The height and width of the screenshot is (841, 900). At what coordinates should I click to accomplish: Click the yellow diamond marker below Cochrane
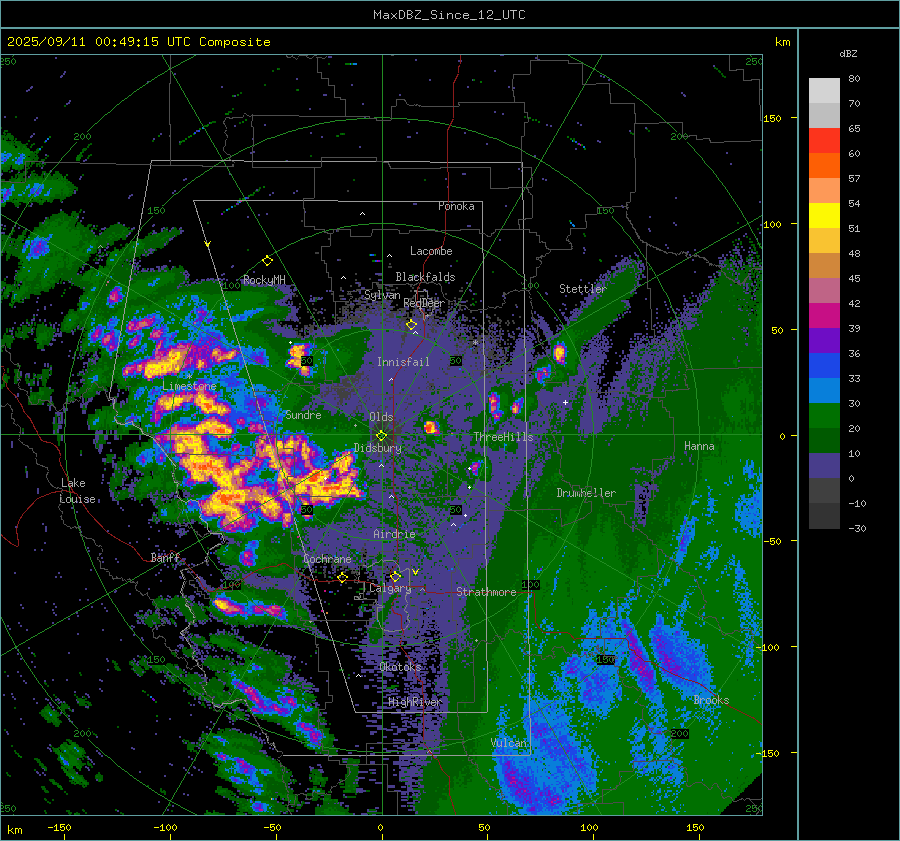(x=343, y=577)
